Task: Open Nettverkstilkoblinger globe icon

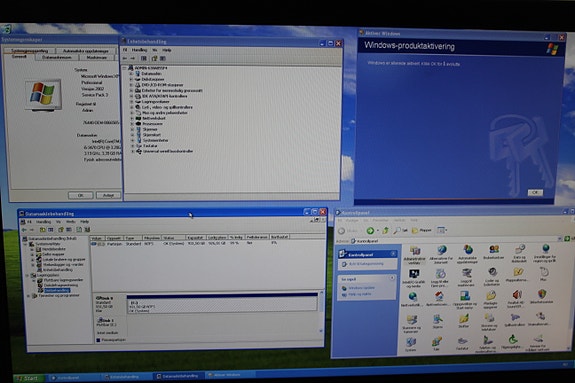Action: [x=413, y=300]
